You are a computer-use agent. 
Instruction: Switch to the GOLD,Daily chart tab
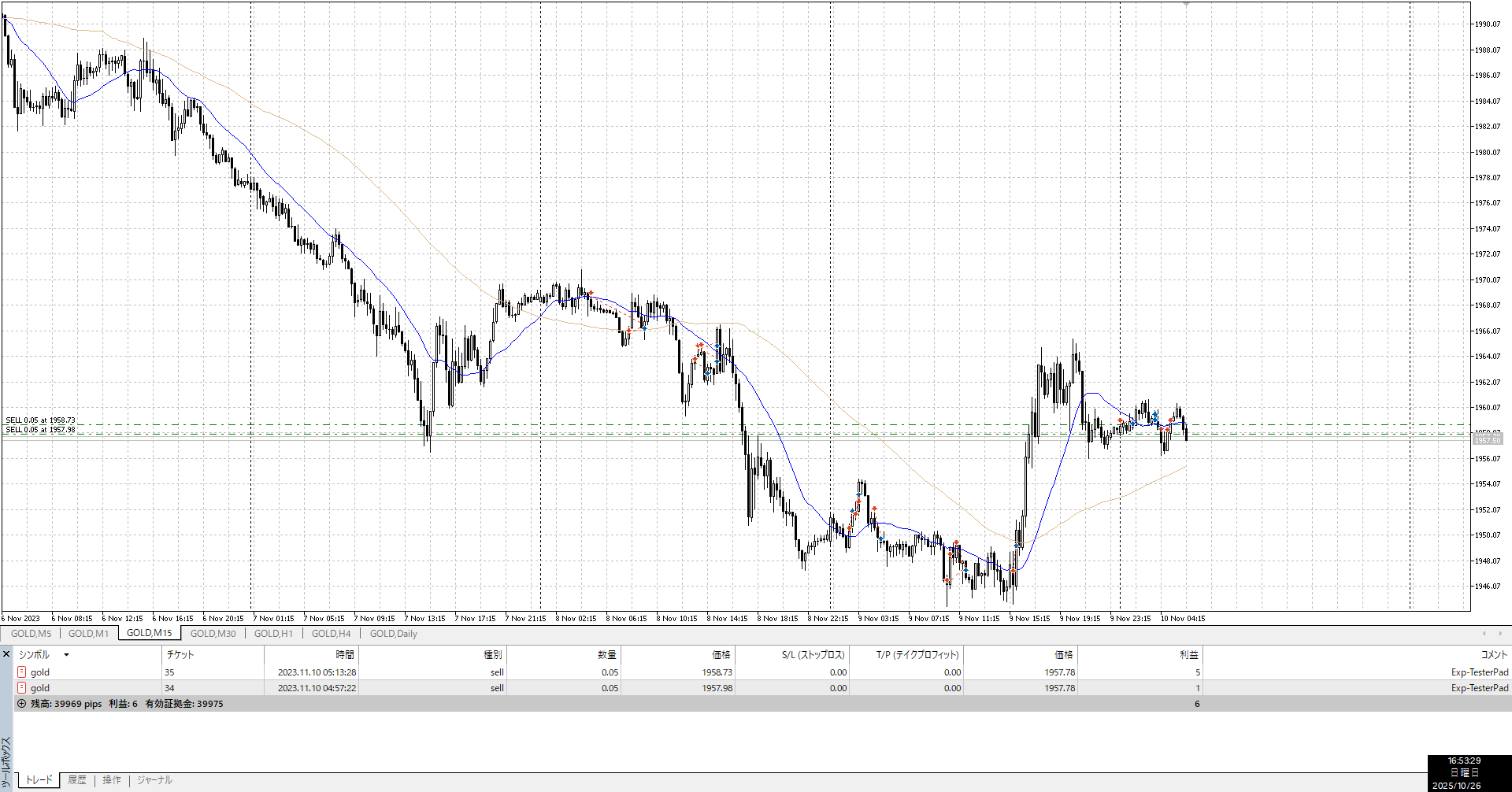tap(393, 634)
